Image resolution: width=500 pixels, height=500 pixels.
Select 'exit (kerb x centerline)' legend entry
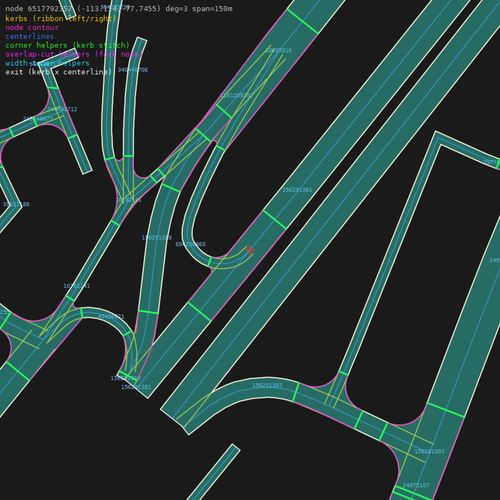pyautogui.click(x=58, y=72)
